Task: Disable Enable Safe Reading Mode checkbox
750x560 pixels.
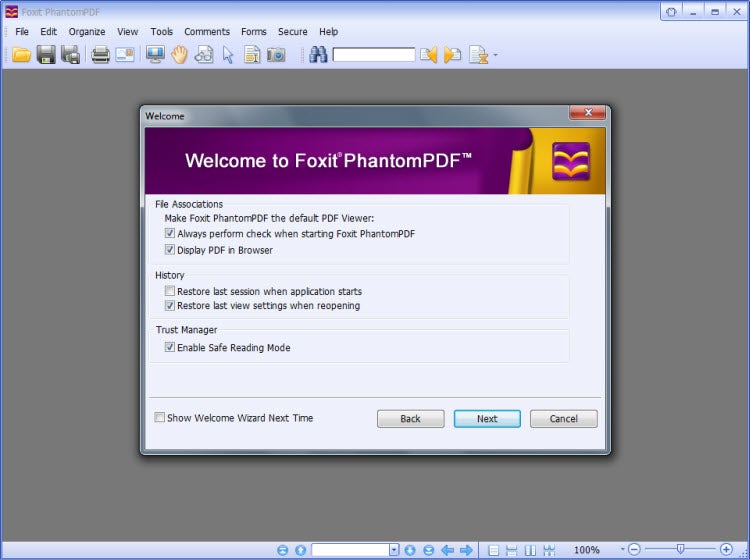Action: tap(169, 347)
